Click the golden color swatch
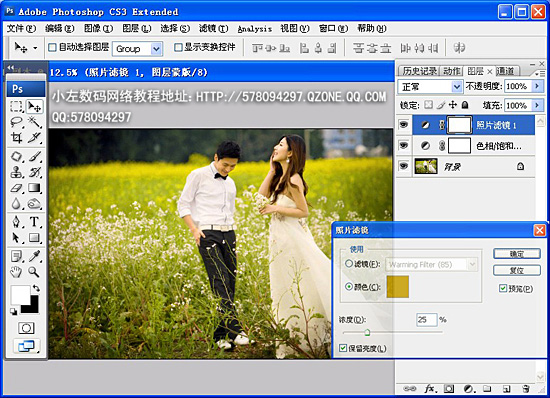Image resolution: width=550 pixels, height=398 pixels. (397, 286)
